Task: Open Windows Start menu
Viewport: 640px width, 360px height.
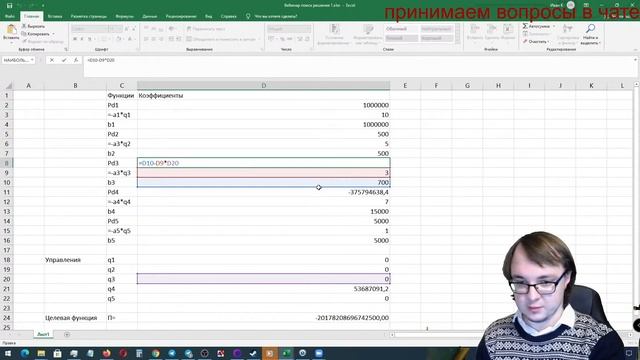Action: (8, 353)
